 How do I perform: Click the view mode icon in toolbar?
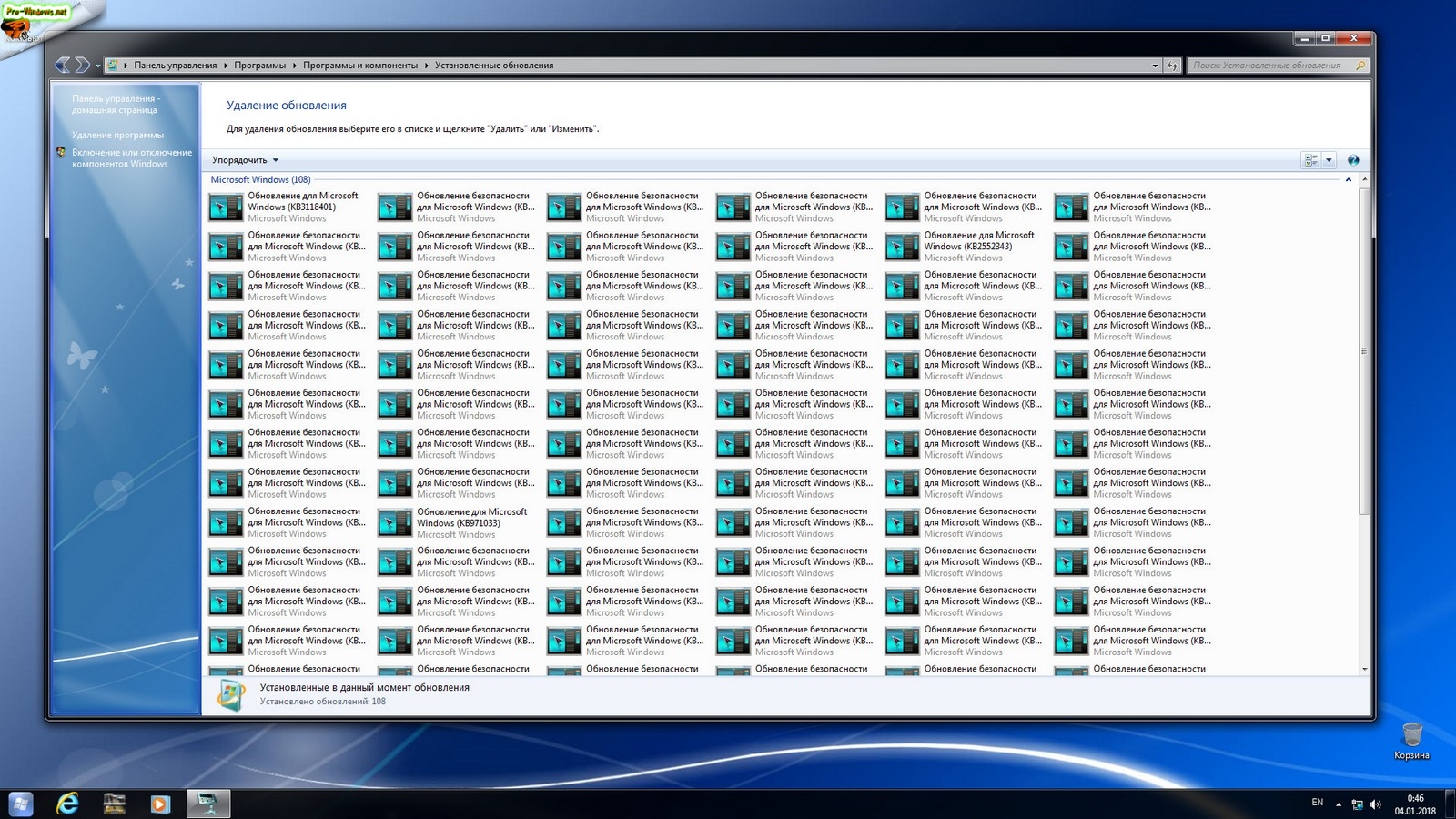(1311, 160)
